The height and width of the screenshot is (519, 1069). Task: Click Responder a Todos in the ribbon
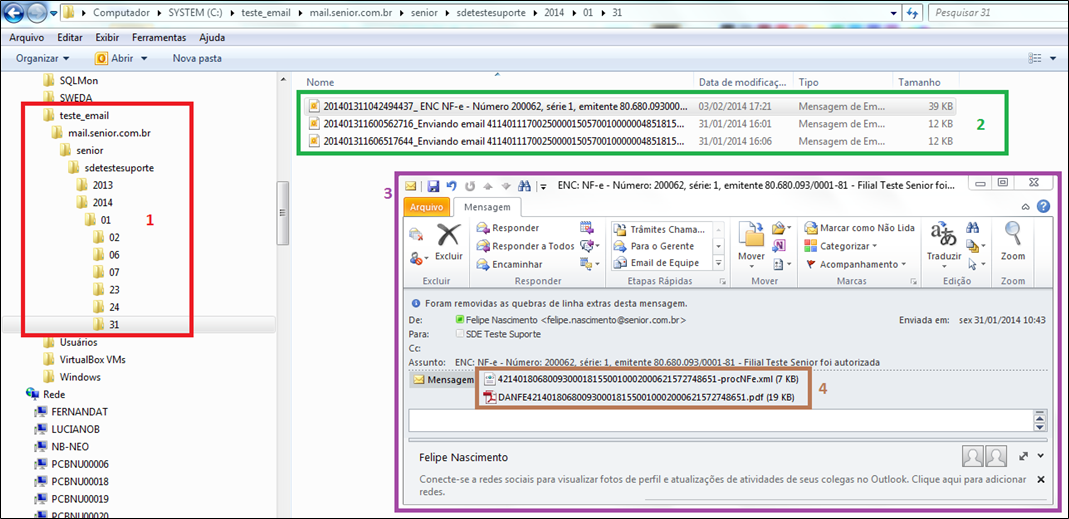coord(525,246)
